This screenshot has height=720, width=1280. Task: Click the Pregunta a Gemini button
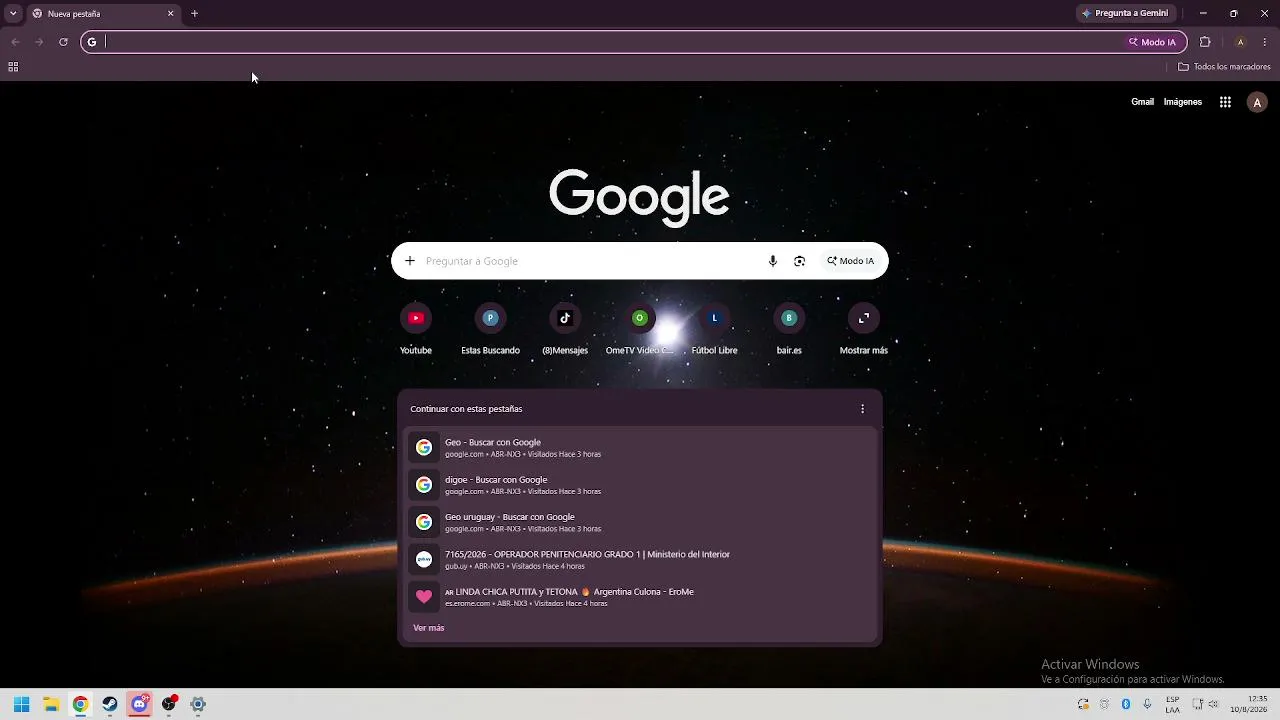pyautogui.click(x=1125, y=14)
